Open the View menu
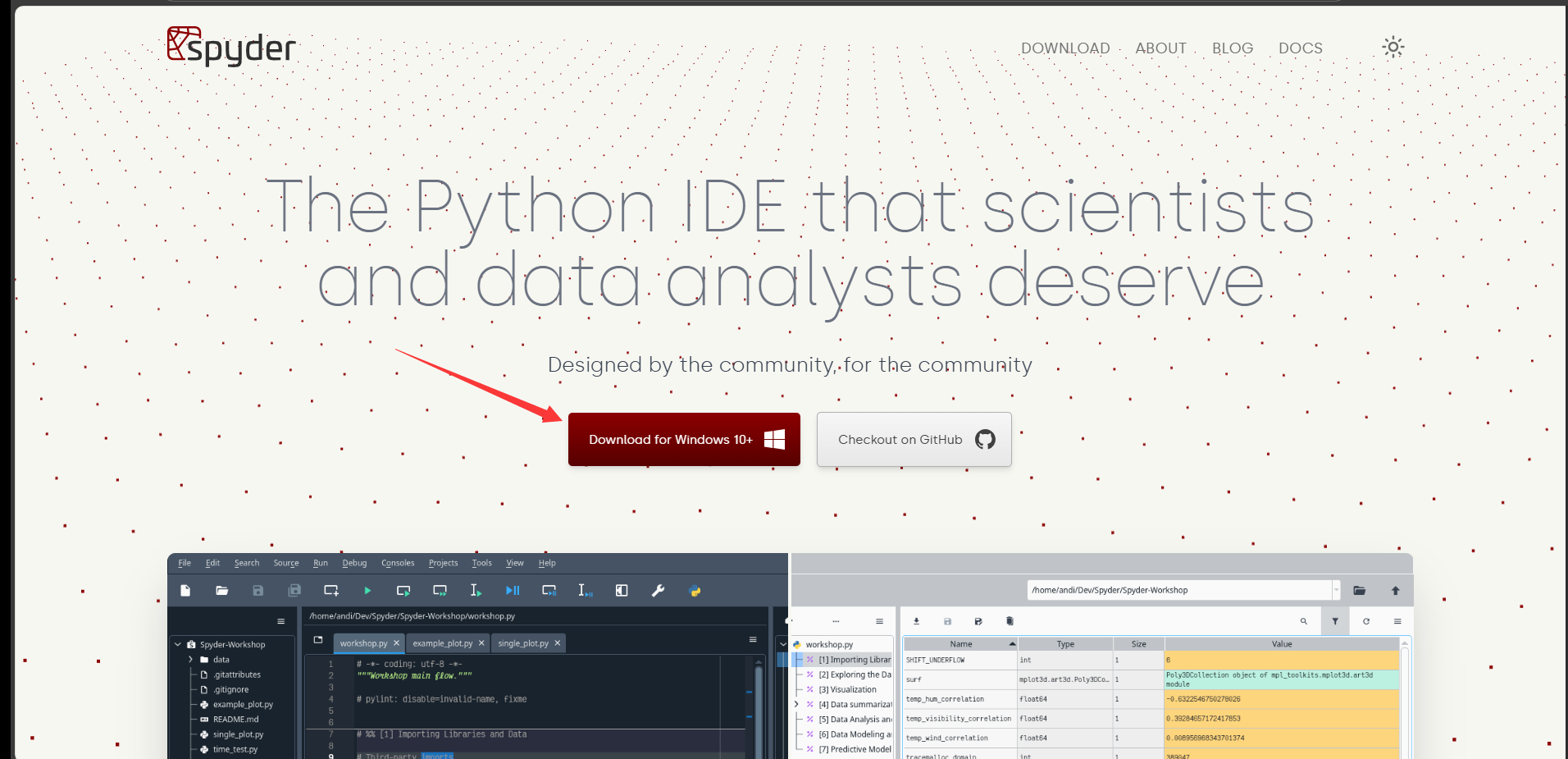 [515, 563]
